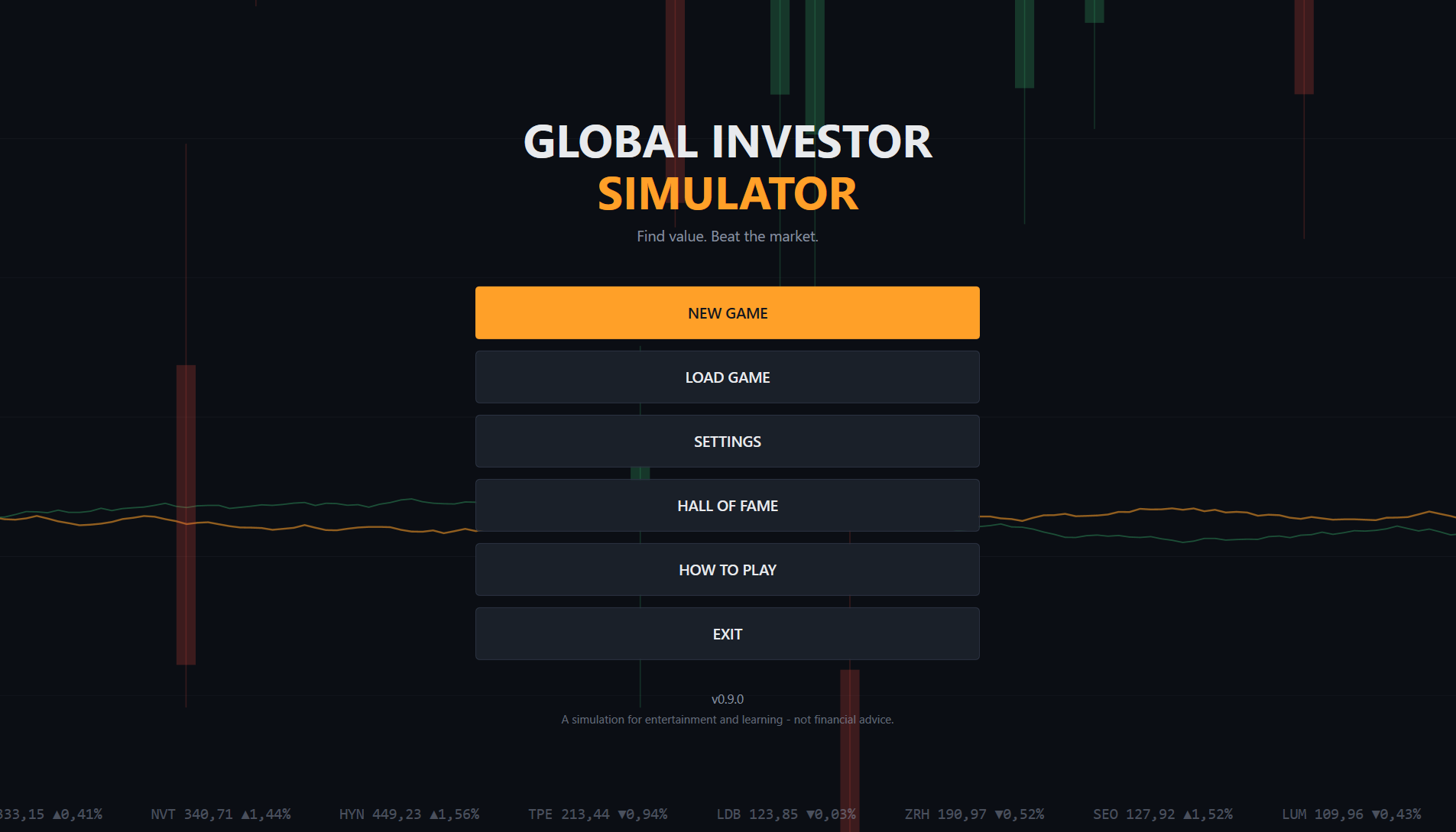Click the v0.9.0 version label

pyautogui.click(x=728, y=699)
